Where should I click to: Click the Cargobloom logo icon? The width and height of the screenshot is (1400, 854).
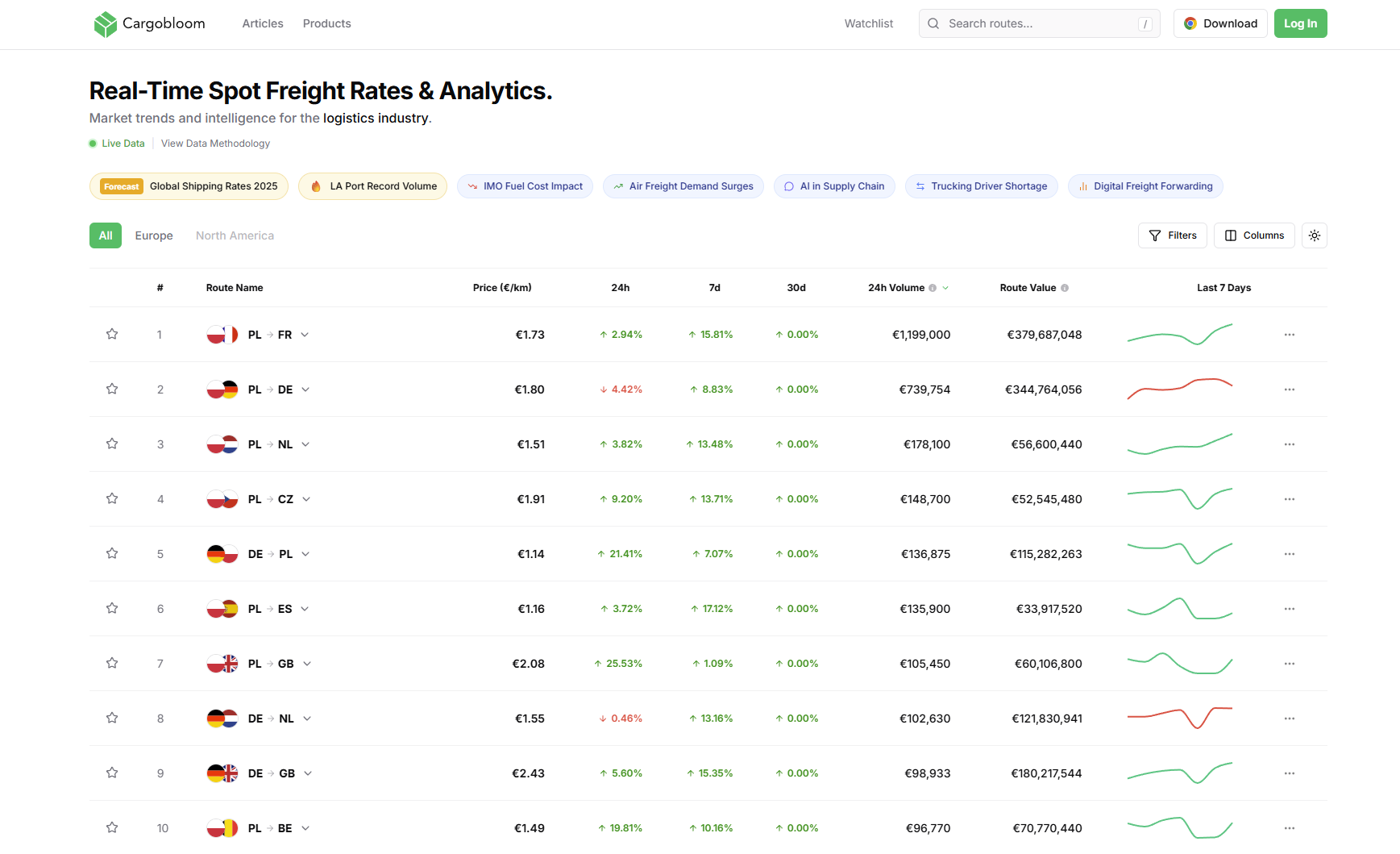(105, 24)
